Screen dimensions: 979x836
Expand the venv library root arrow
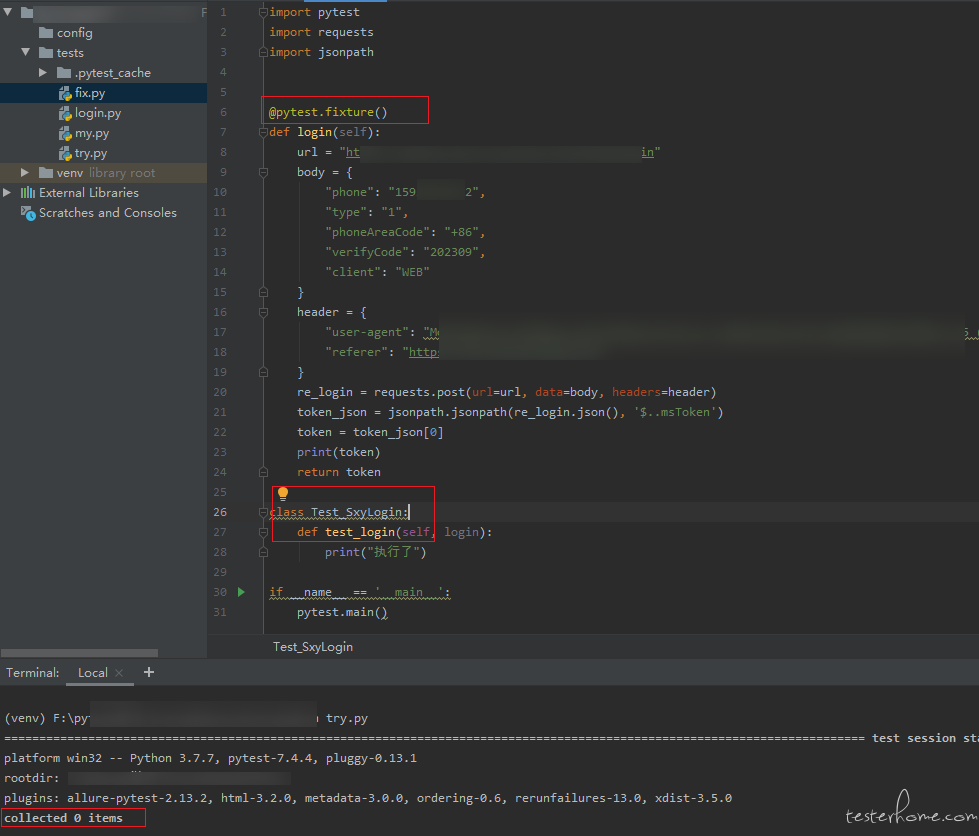pyautogui.click(x=24, y=172)
